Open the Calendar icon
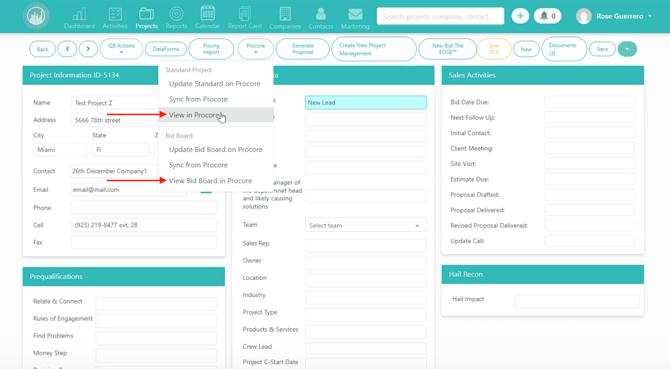670x369 pixels. coord(208,17)
